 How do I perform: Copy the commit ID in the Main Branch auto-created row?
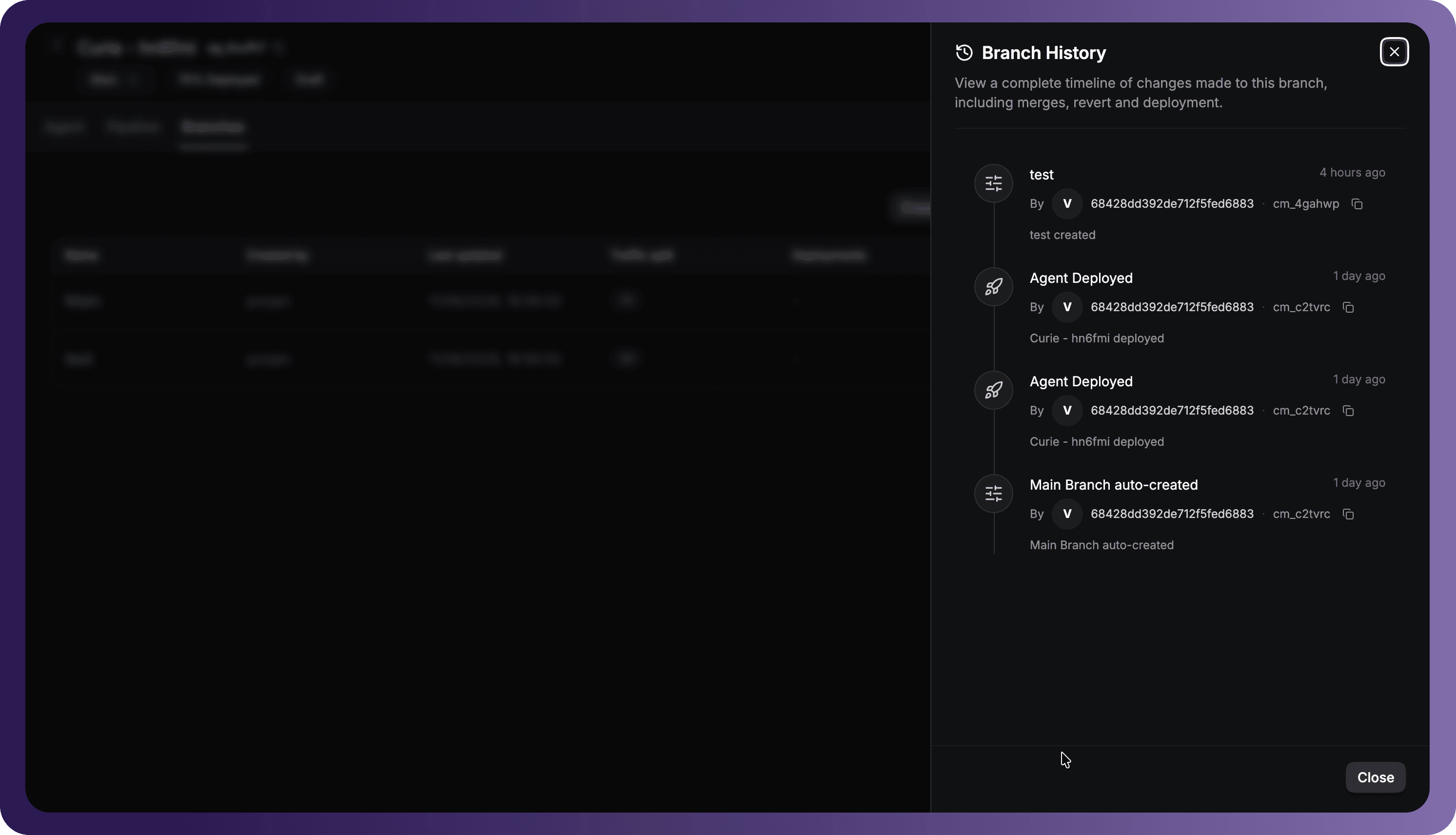[1348, 515]
